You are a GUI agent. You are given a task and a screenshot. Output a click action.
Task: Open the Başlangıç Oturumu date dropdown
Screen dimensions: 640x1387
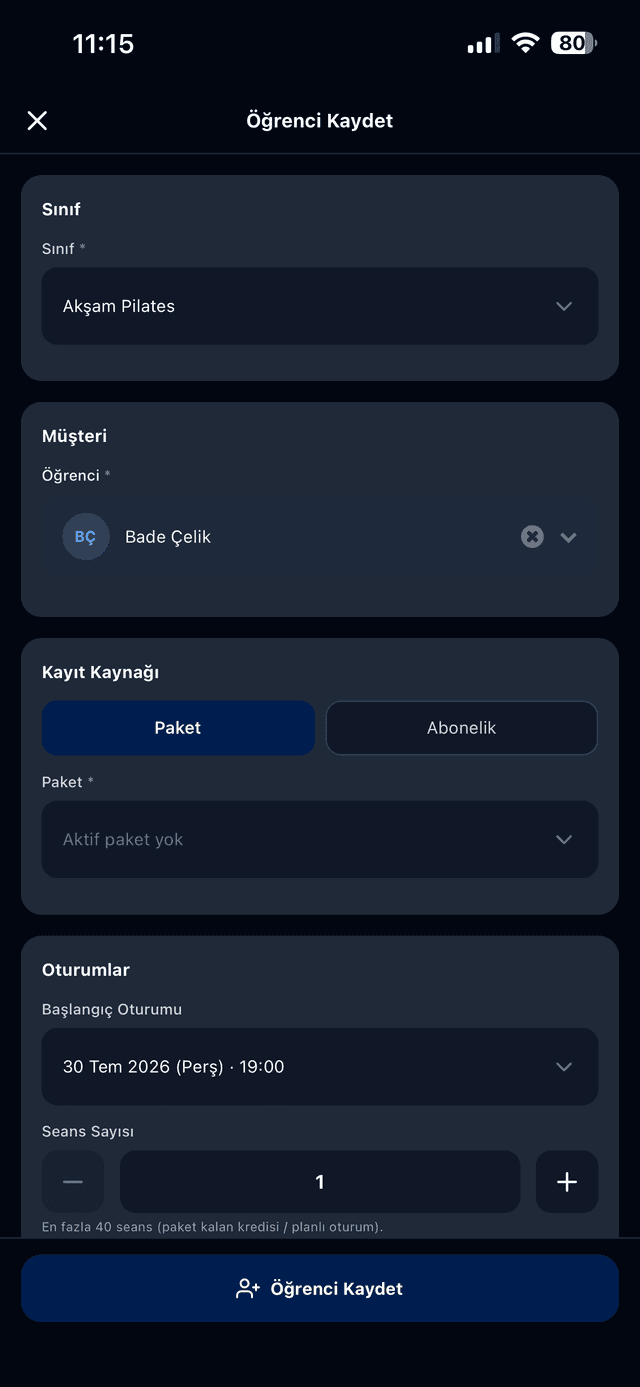pos(320,1067)
